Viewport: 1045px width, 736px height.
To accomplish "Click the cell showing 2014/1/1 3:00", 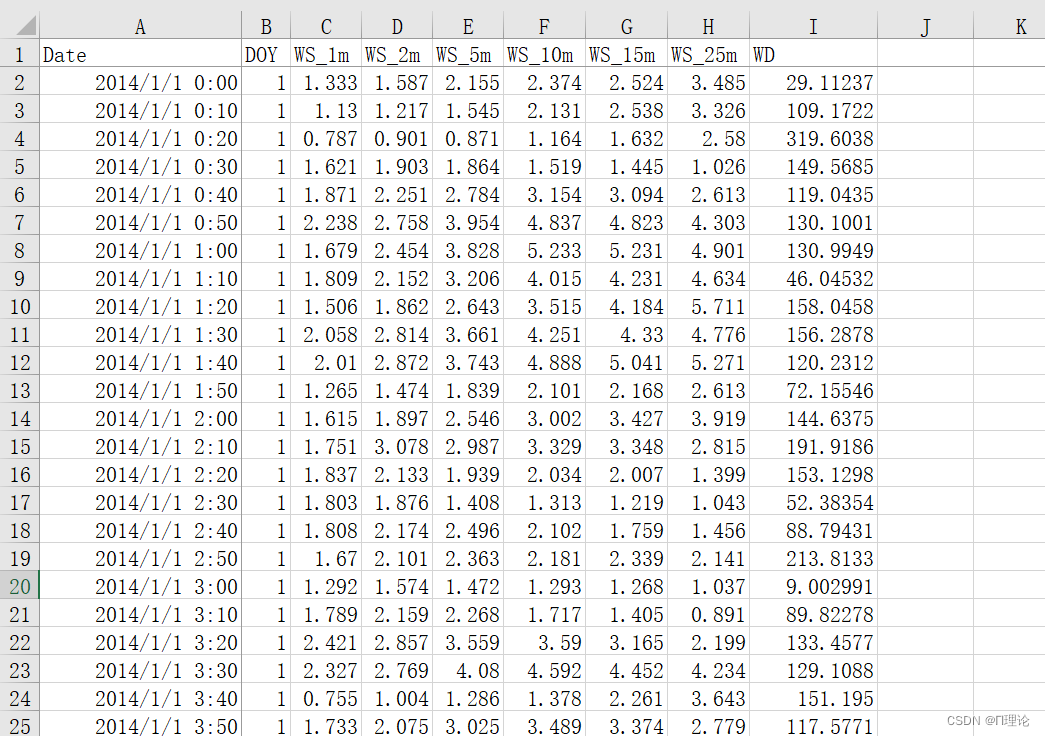I will [x=140, y=587].
